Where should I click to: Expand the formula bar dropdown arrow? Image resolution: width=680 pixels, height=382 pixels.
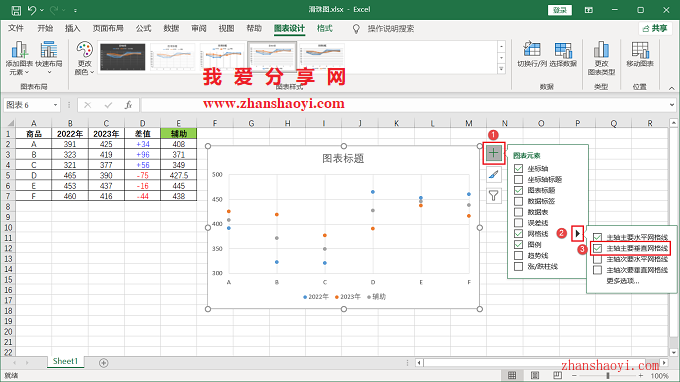(x=672, y=105)
